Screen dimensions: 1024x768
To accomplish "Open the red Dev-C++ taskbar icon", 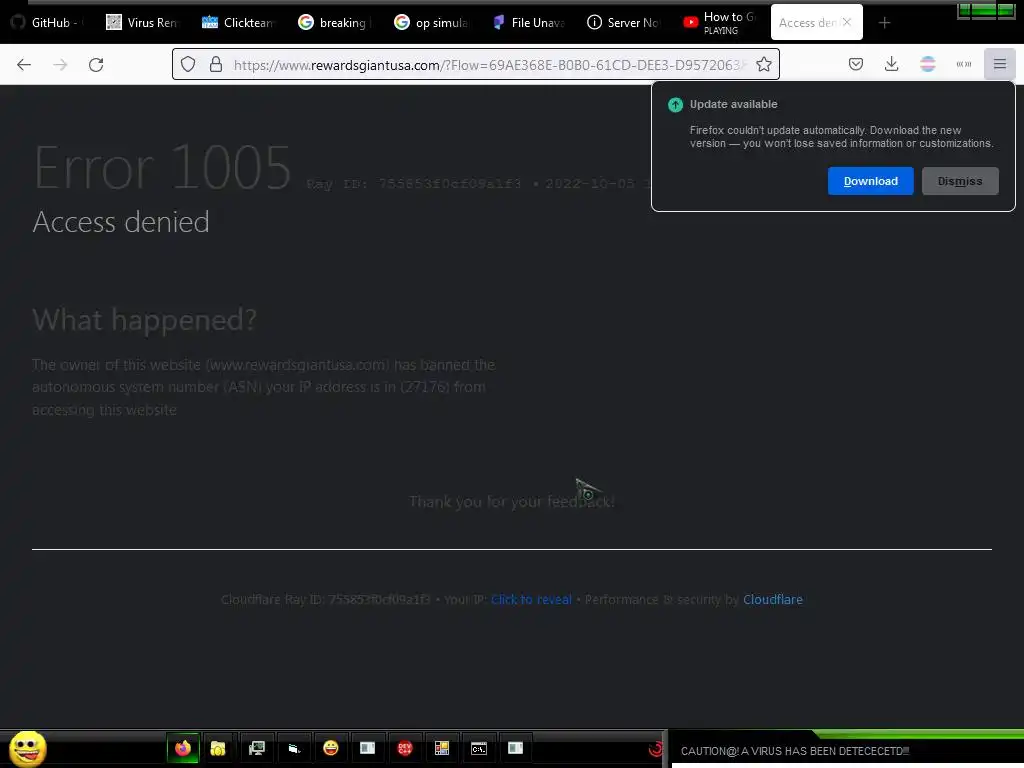I will (405, 748).
